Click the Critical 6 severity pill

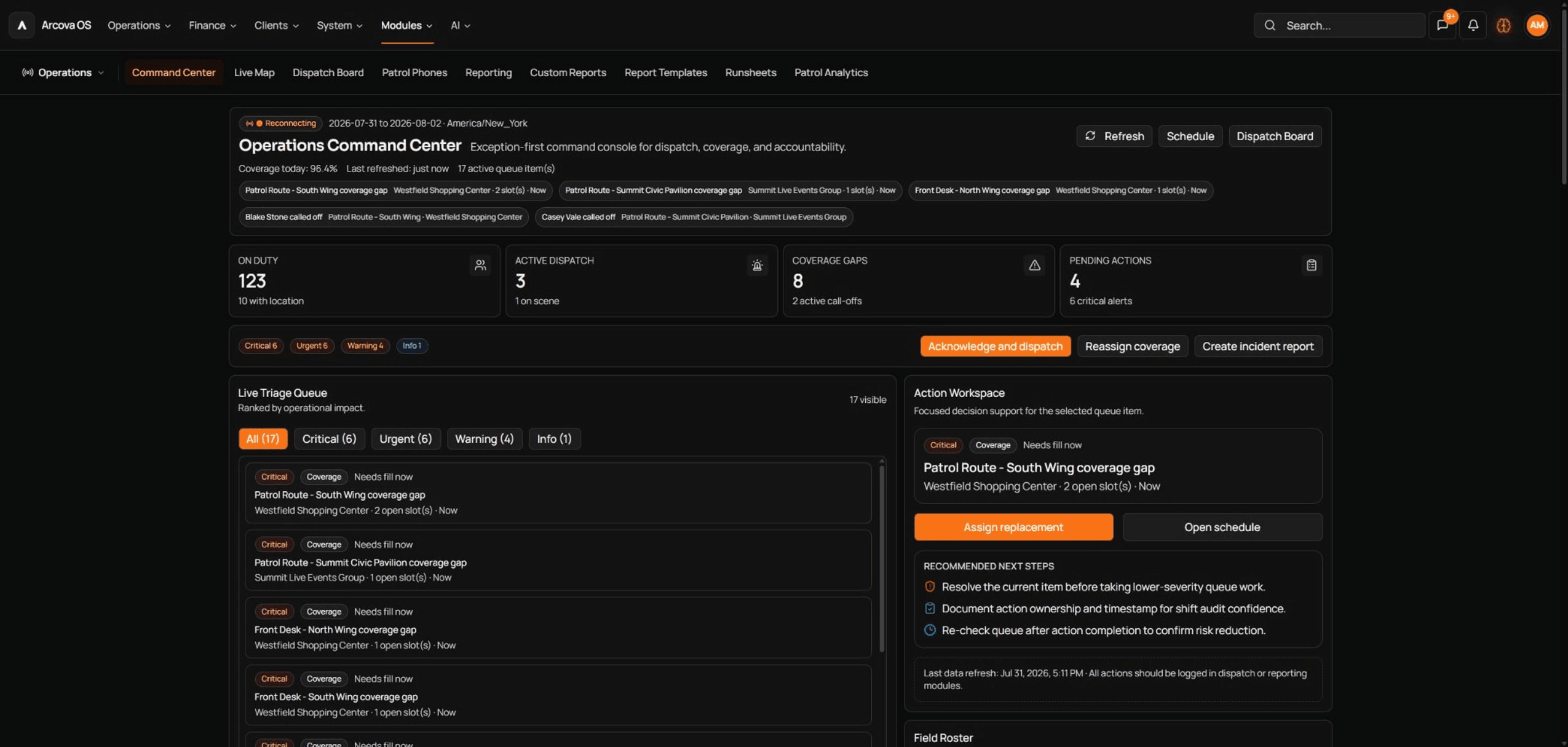[x=261, y=346]
